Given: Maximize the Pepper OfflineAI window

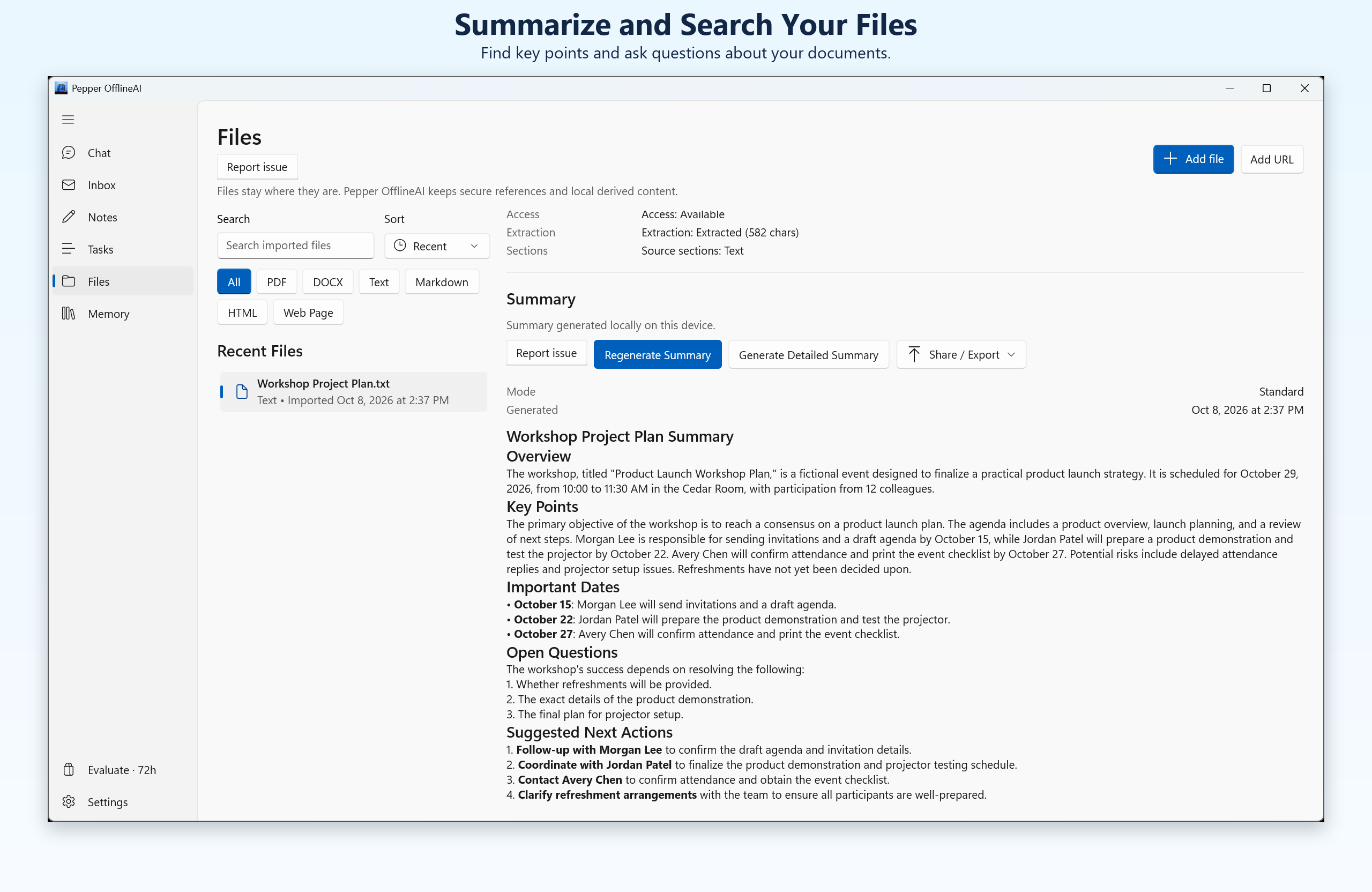Looking at the screenshot, I should (1266, 87).
